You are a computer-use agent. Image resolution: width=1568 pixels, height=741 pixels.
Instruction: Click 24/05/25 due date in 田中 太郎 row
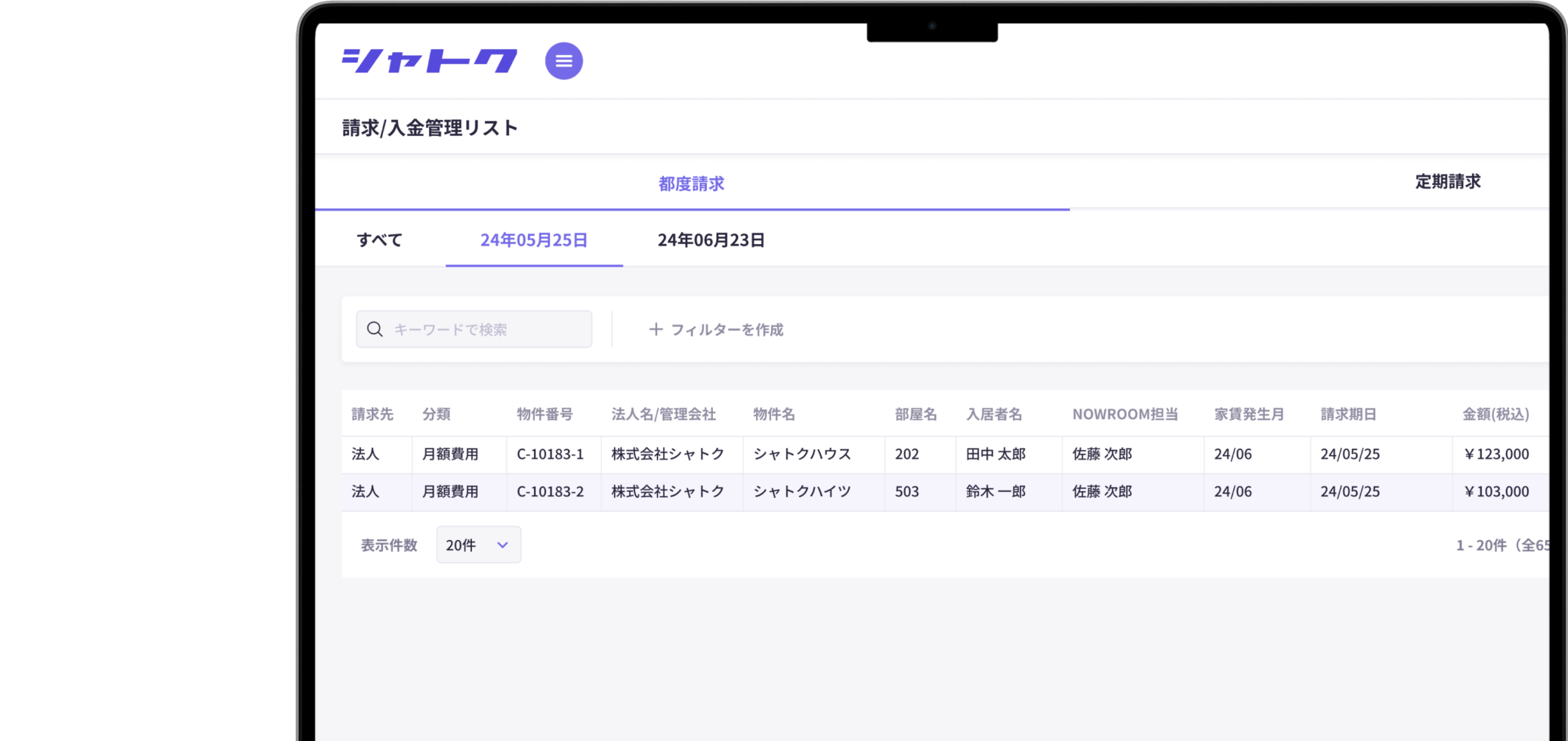(x=1350, y=454)
